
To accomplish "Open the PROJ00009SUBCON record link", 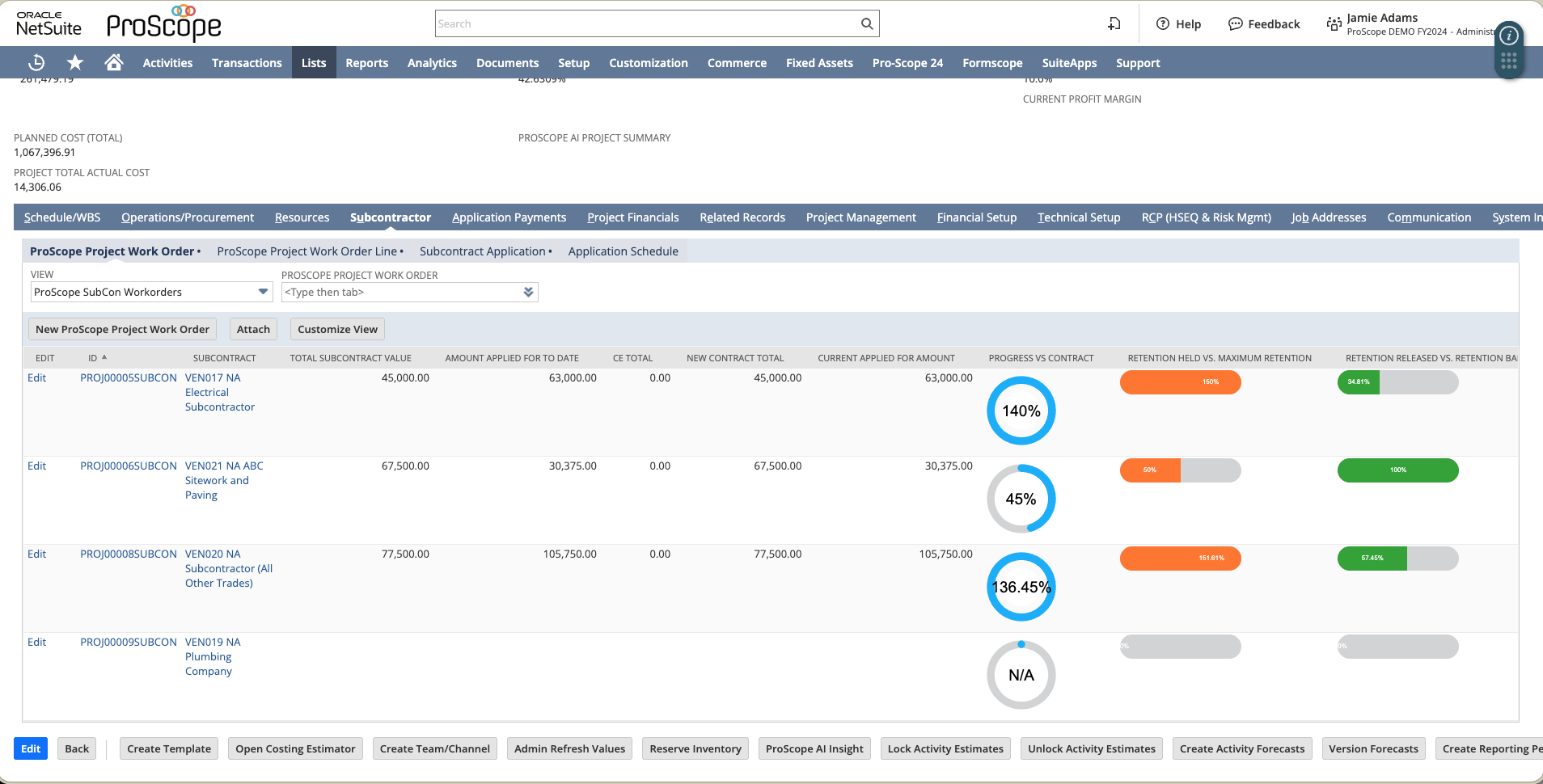I will [128, 642].
